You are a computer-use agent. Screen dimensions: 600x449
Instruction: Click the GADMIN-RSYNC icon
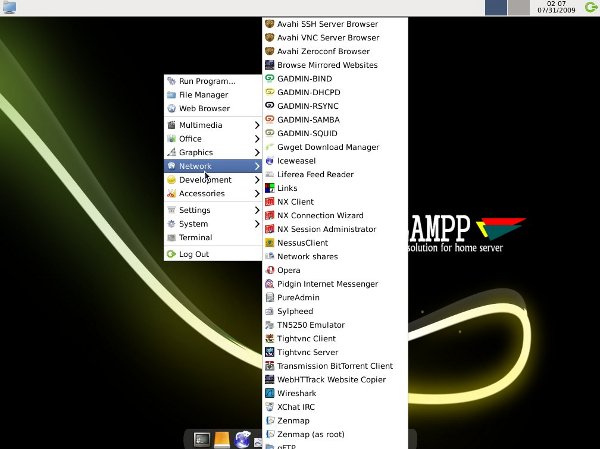[269, 106]
